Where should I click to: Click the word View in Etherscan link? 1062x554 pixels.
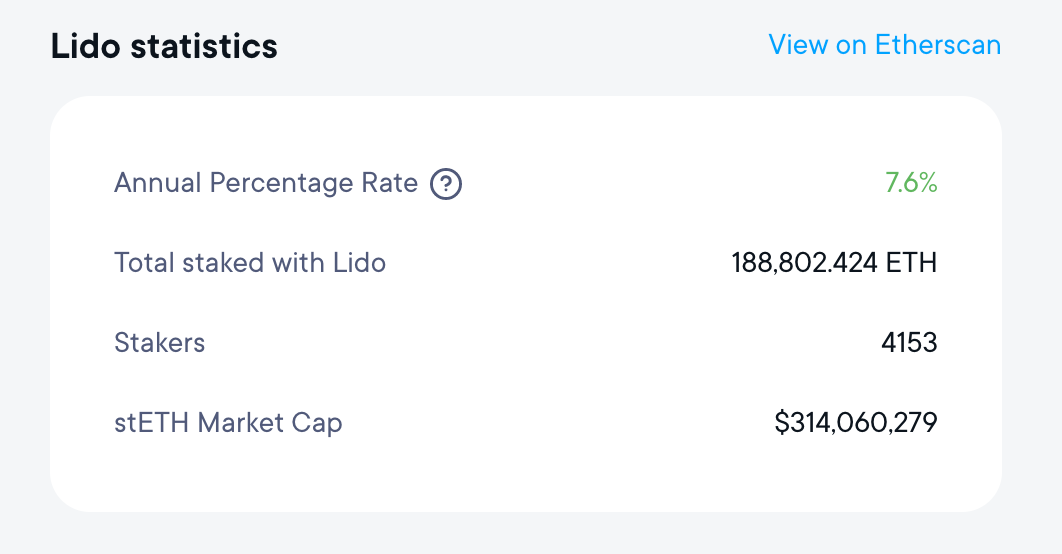pos(798,45)
